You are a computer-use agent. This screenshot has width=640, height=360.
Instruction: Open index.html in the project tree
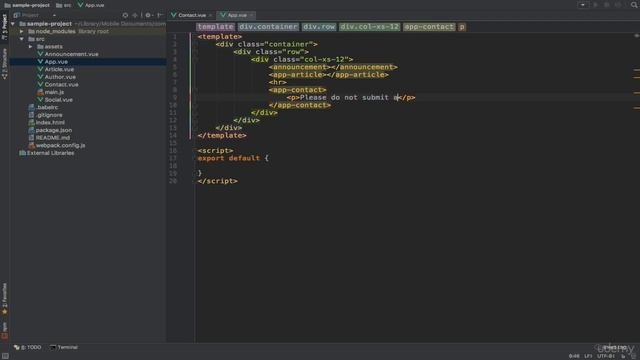[50, 122]
